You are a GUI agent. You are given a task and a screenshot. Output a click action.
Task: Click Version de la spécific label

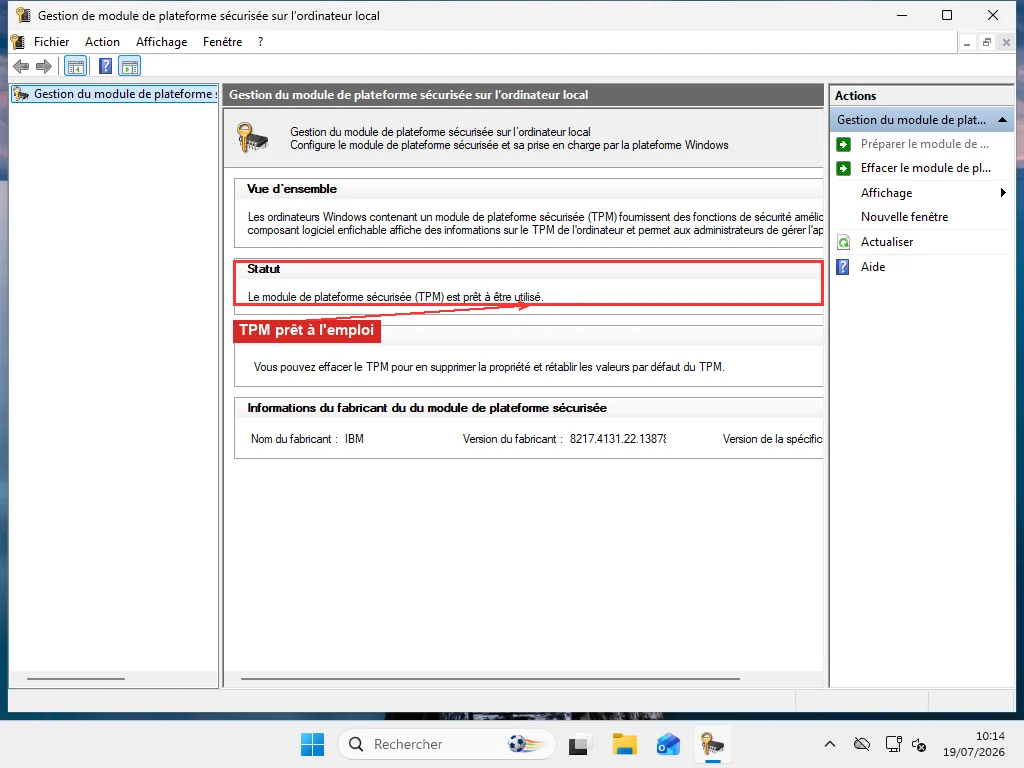(772, 439)
